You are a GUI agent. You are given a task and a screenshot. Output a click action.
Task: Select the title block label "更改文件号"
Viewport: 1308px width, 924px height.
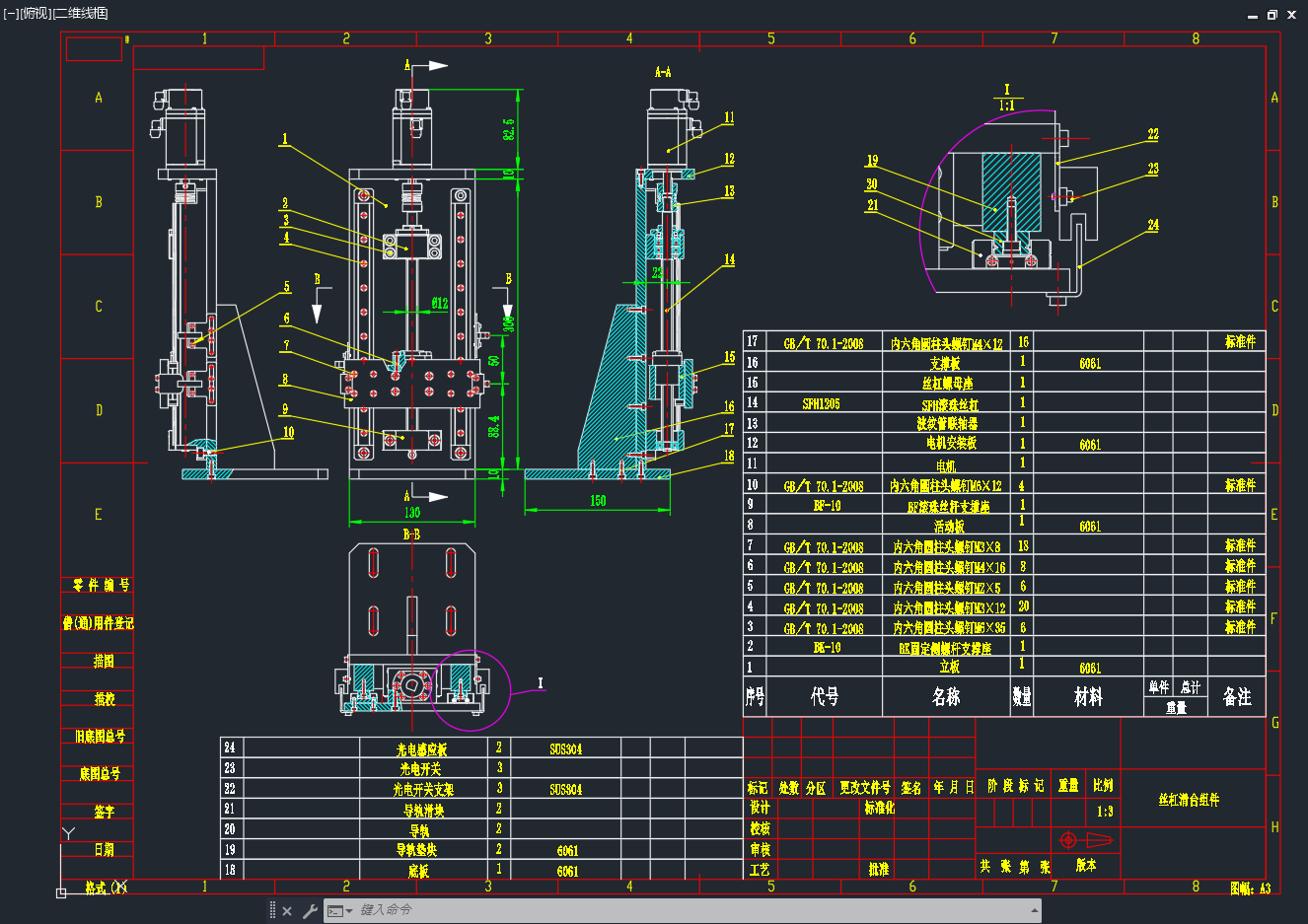click(x=865, y=788)
